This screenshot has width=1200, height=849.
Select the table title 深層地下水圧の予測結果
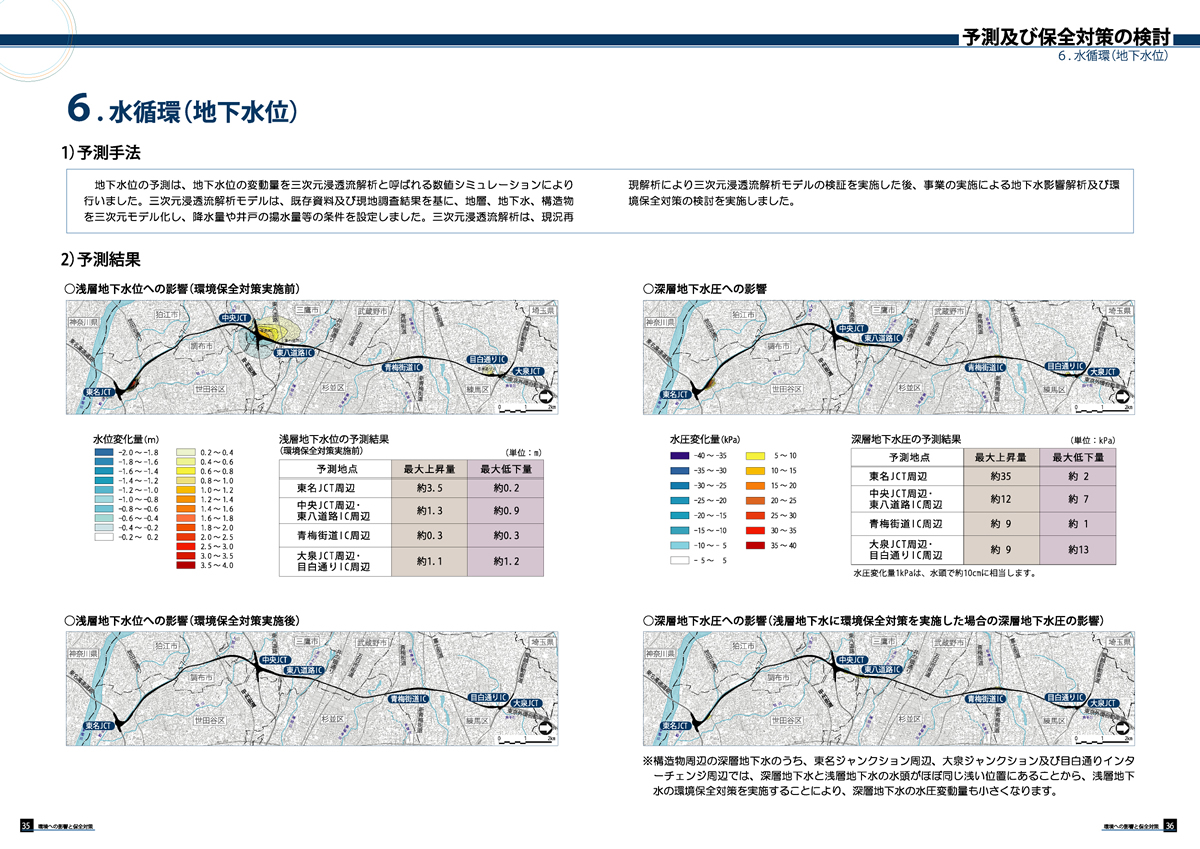click(906, 438)
